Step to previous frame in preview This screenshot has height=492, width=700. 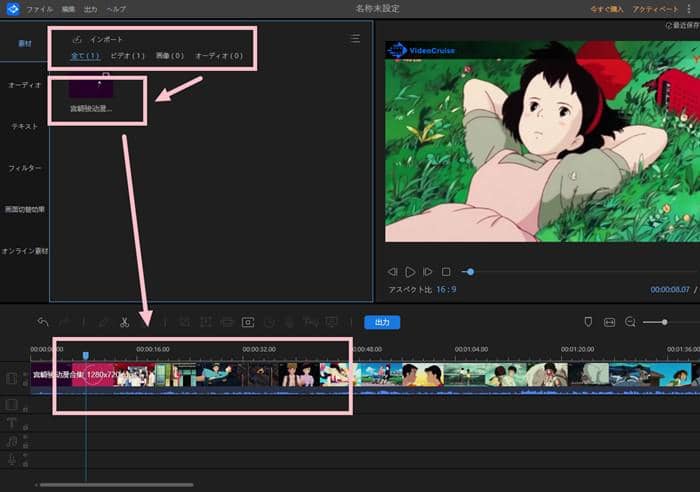coord(392,271)
